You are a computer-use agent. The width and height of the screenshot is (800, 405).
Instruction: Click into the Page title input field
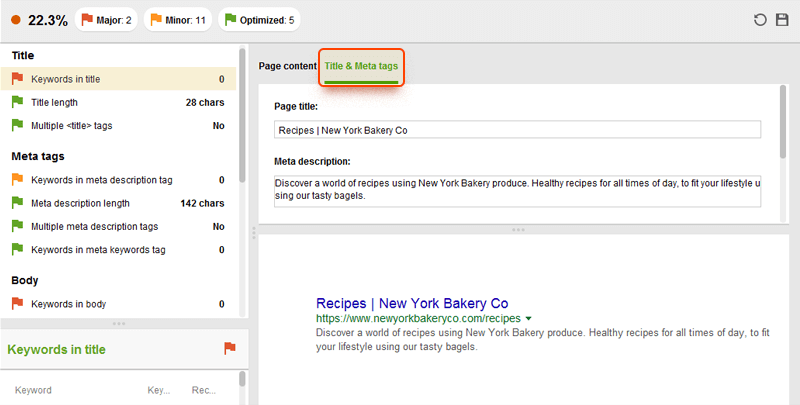click(x=517, y=130)
